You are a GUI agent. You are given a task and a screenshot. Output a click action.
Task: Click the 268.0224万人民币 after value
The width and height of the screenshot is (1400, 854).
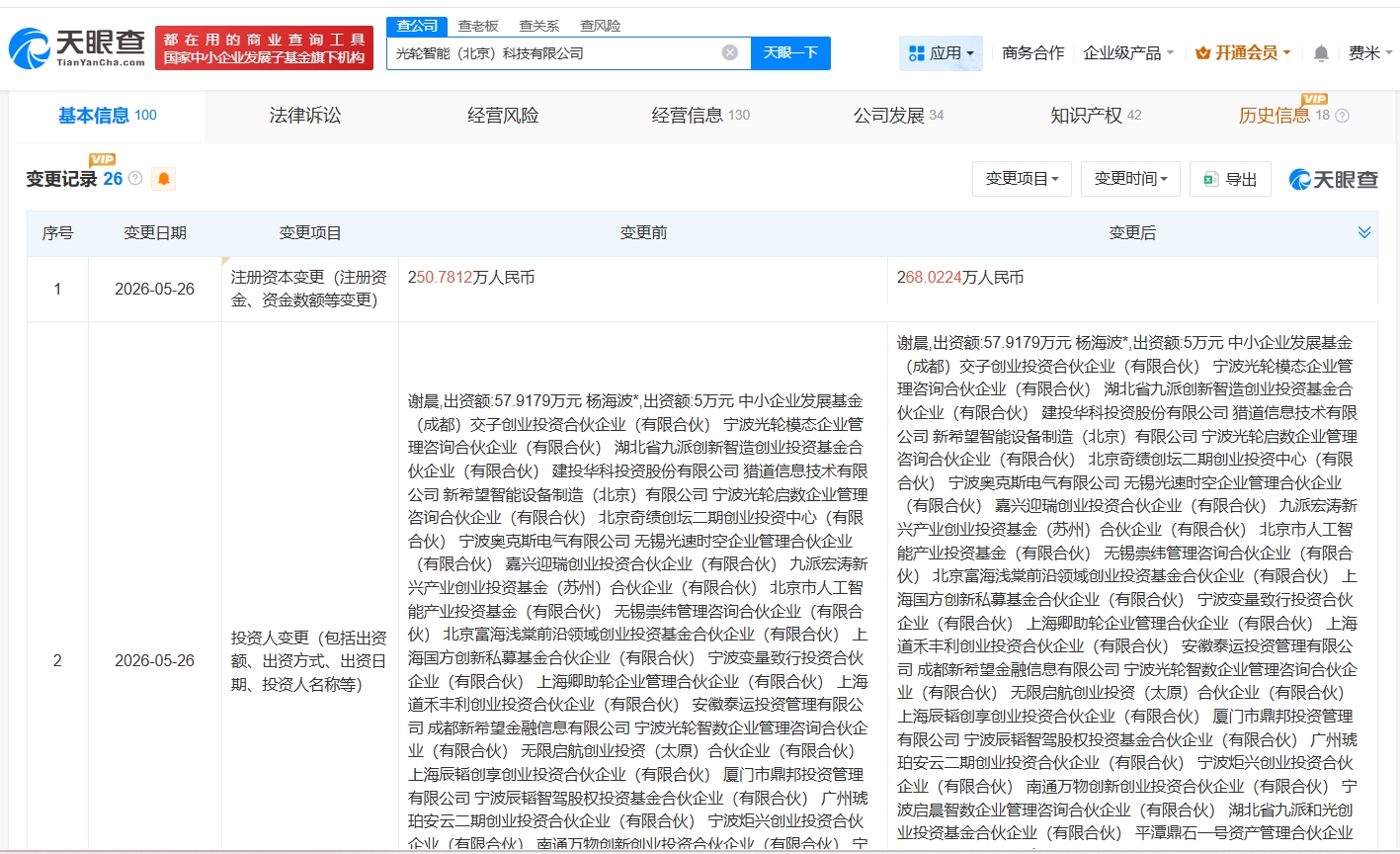click(x=960, y=278)
